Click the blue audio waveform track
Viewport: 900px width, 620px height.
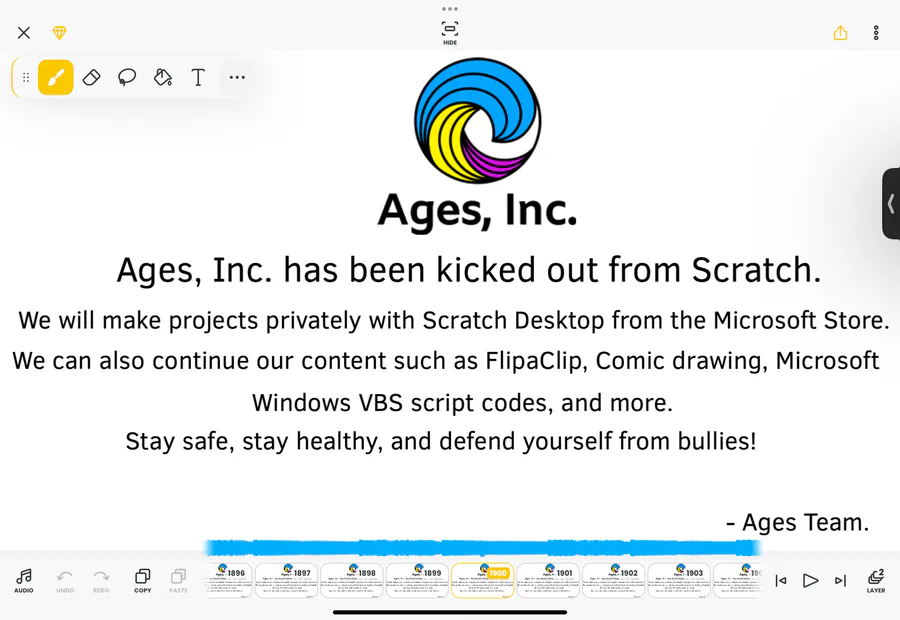(x=483, y=548)
